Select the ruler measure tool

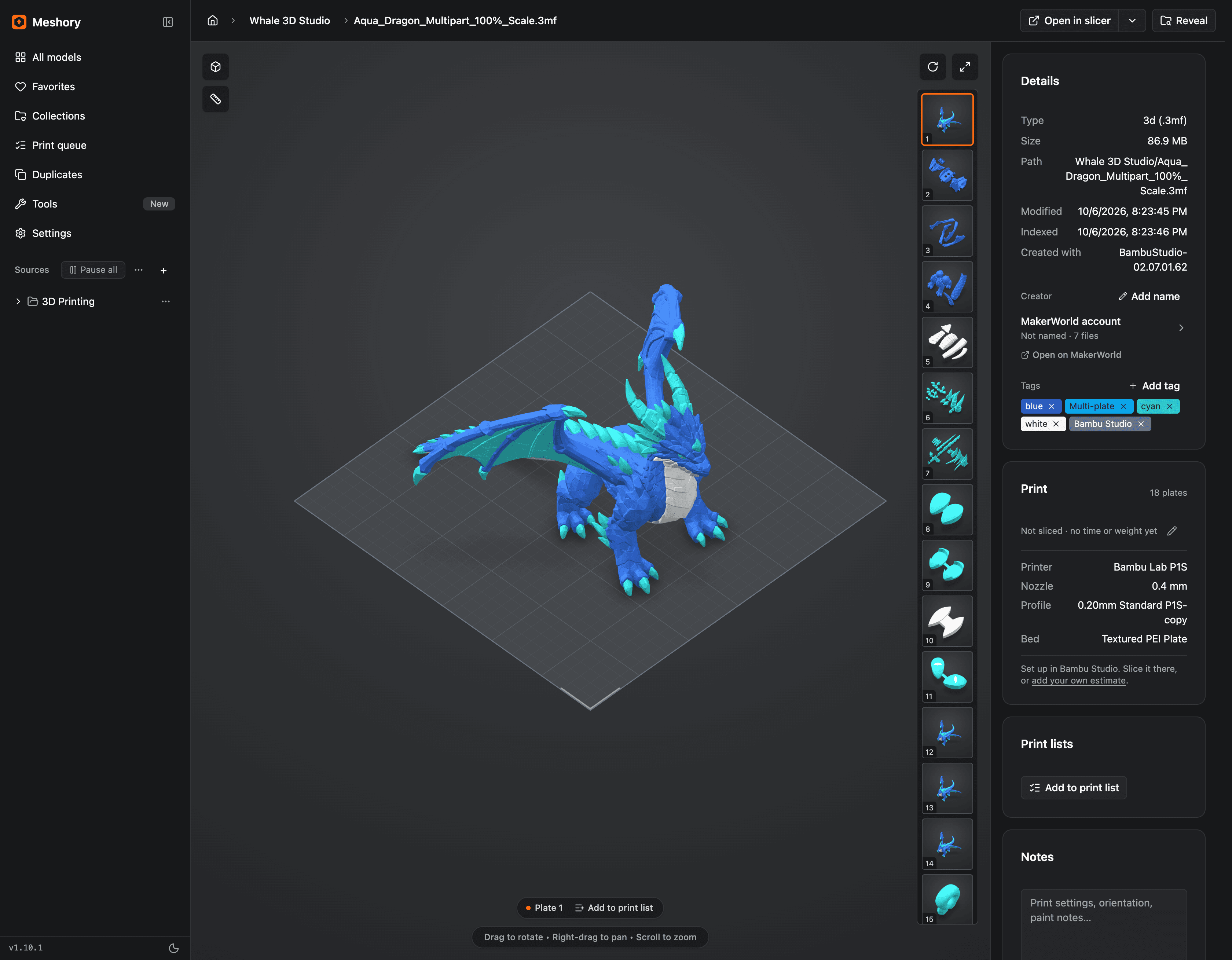coord(216,99)
